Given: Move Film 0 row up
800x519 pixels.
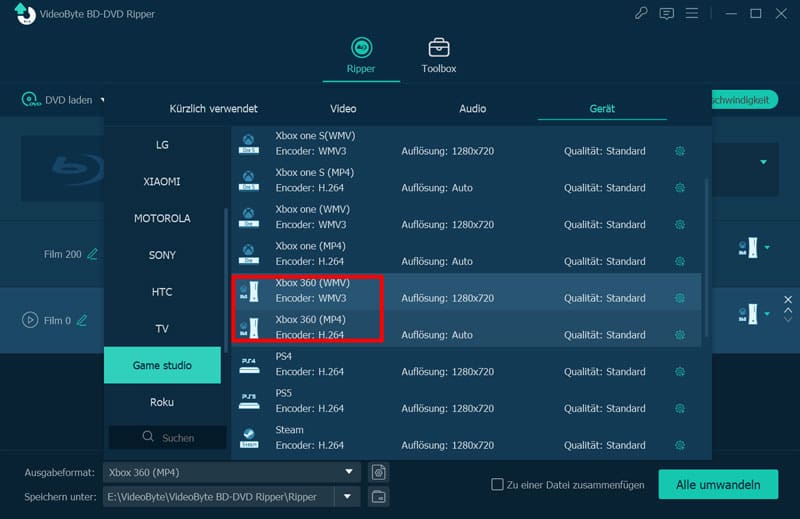Looking at the screenshot, I should (x=788, y=310).
